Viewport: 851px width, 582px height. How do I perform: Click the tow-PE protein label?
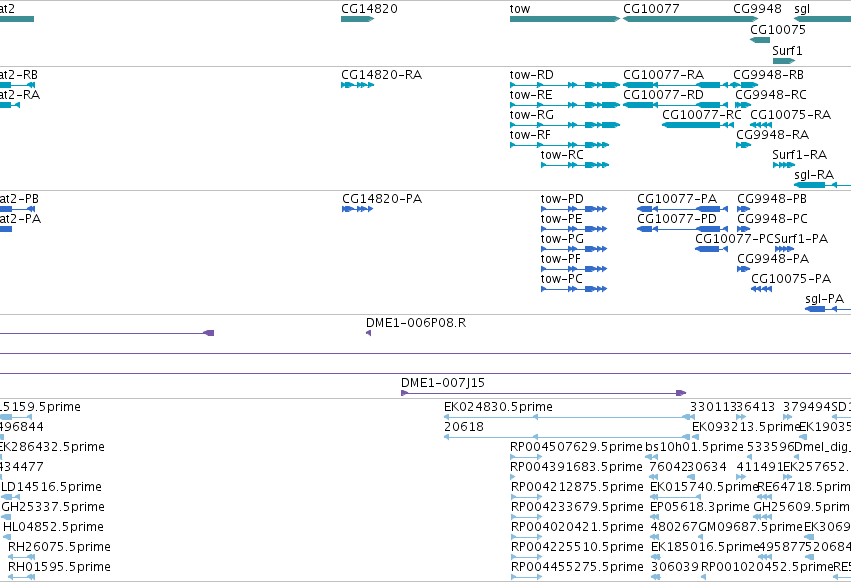click(x=561, y=219)
